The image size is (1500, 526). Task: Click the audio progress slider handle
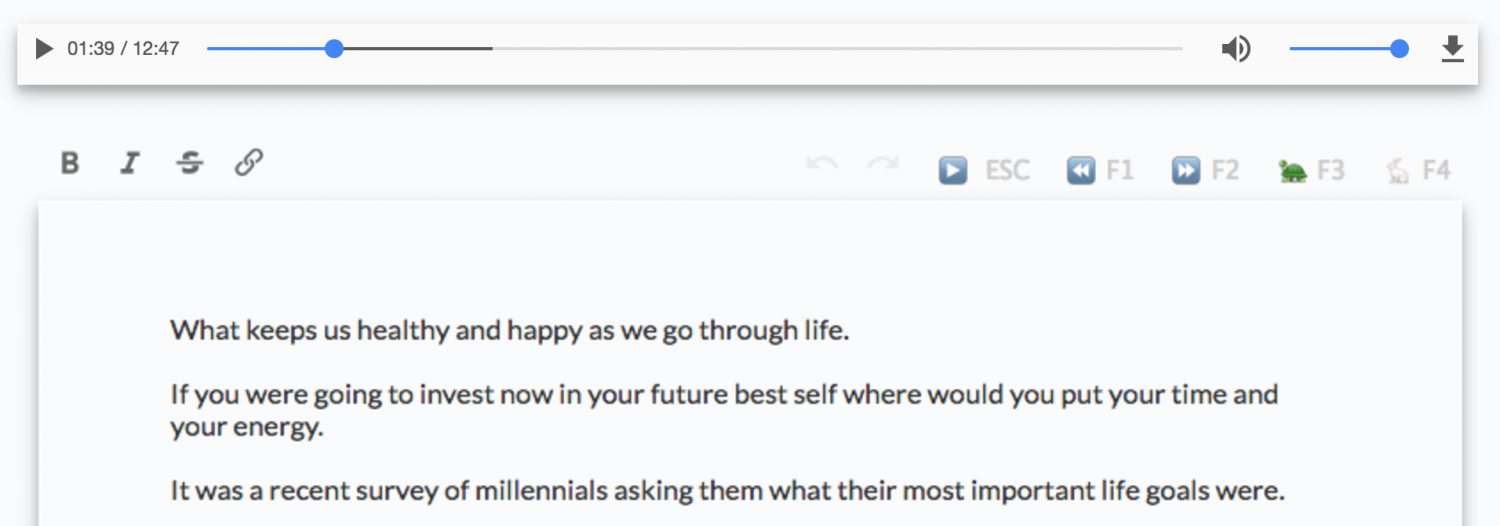pos(334,48)
